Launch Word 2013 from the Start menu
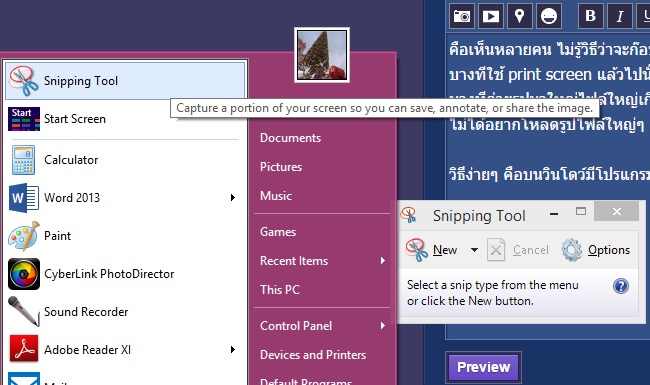Image resolution: width=650 pixels, height=385 pixels. tap(125, 198)
